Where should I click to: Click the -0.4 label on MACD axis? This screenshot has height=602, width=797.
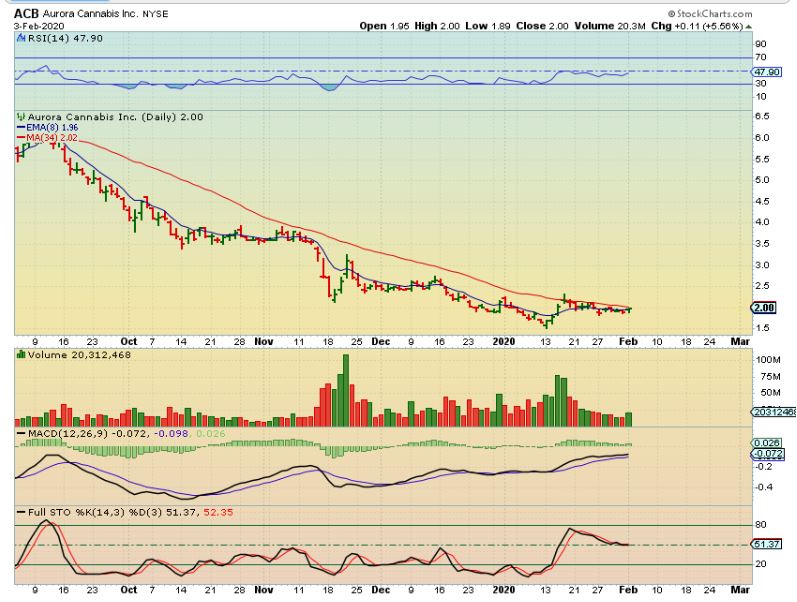(x=763, y=487)
